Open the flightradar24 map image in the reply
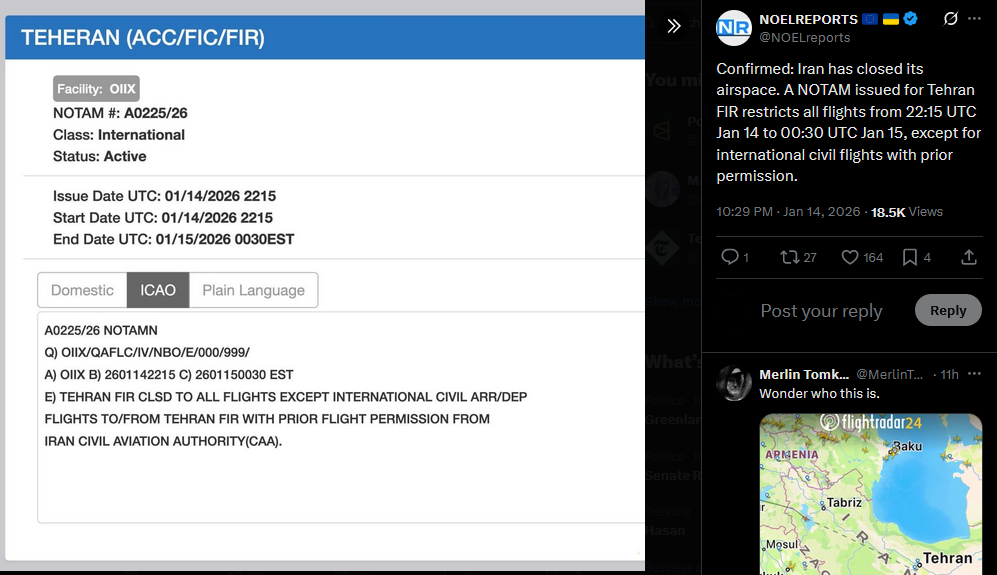 coord(870,494)
